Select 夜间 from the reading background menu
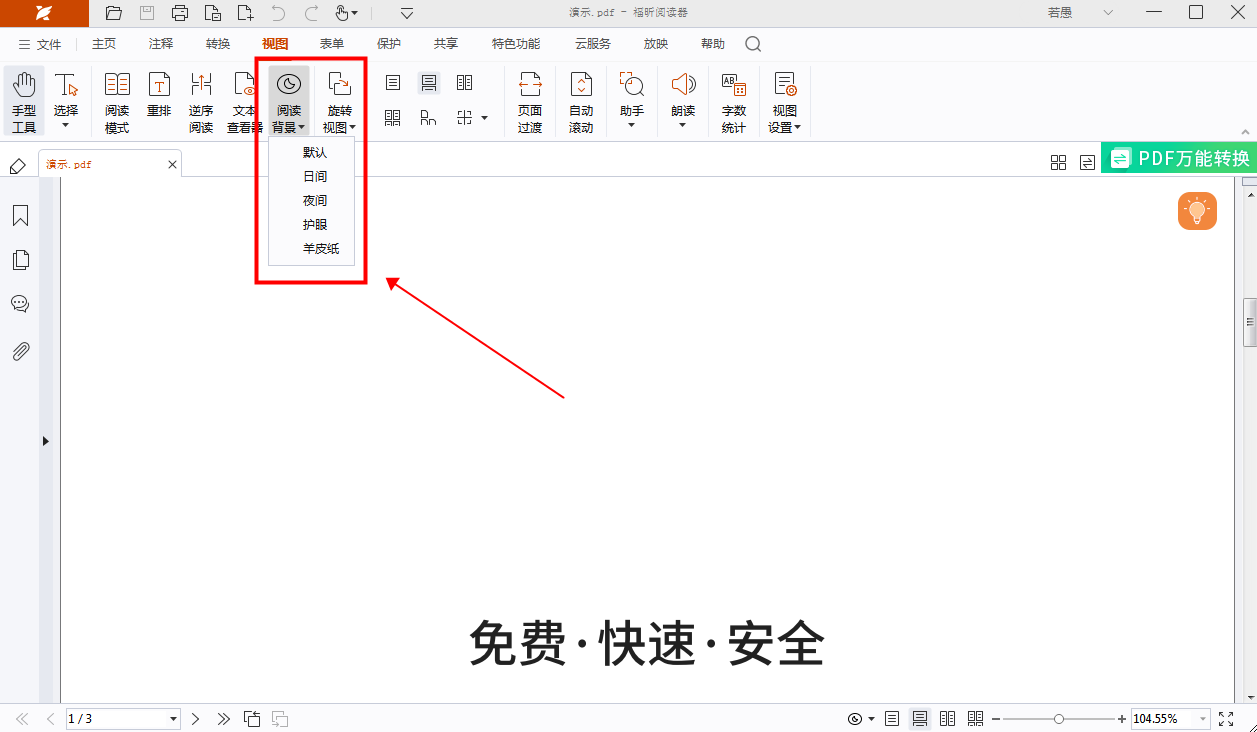This screenshot has width=1257, height=732. point(314,200)
